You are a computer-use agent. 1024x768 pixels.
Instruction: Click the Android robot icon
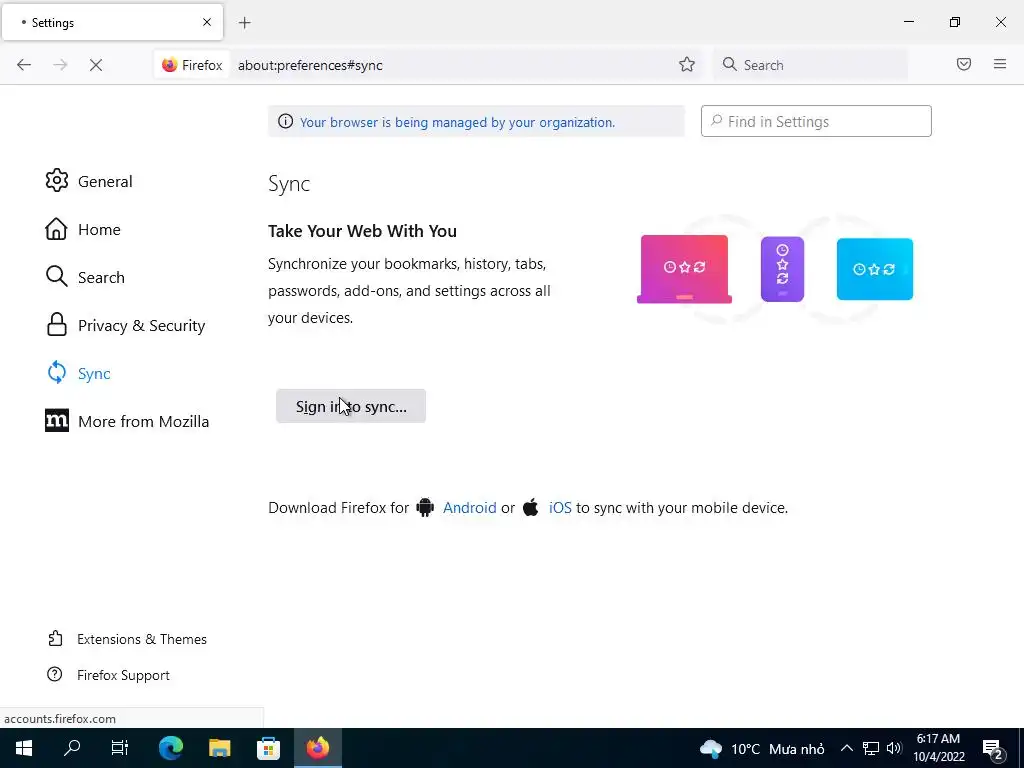click(x=425, y=507)
